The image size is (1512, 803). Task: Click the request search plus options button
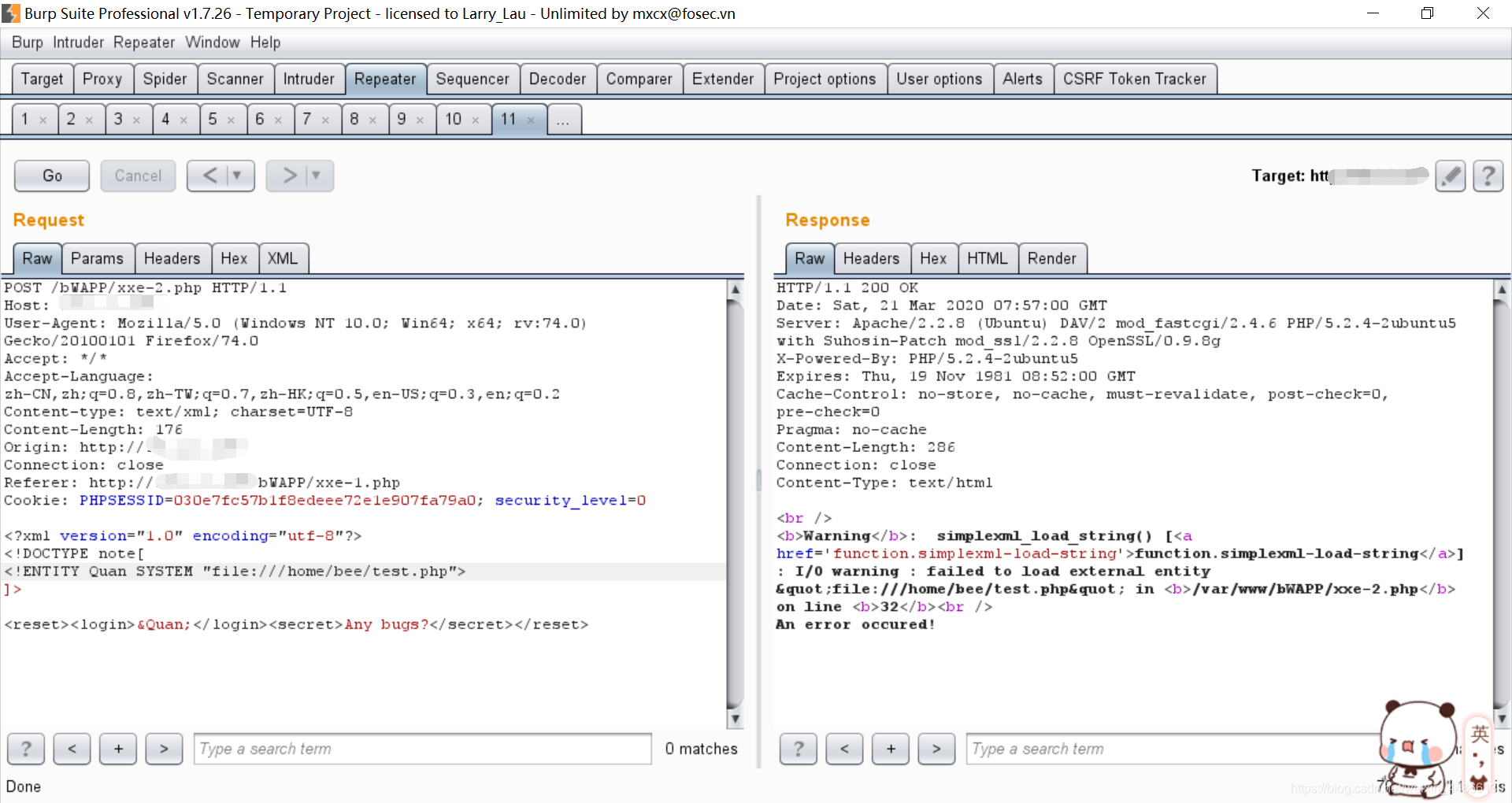coord(118,749)
